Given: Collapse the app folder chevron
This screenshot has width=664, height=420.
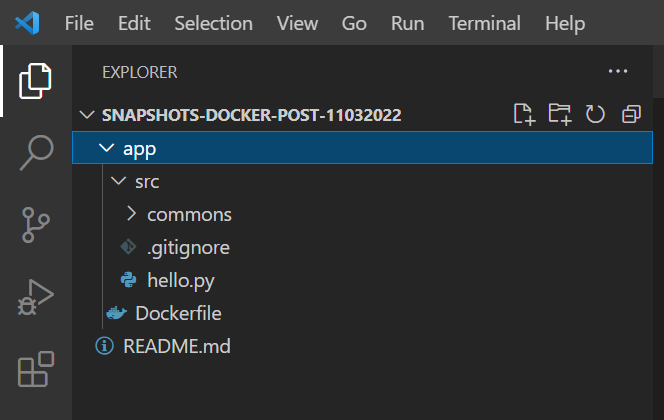Looking at the screenshot, I should coord(106,148).
